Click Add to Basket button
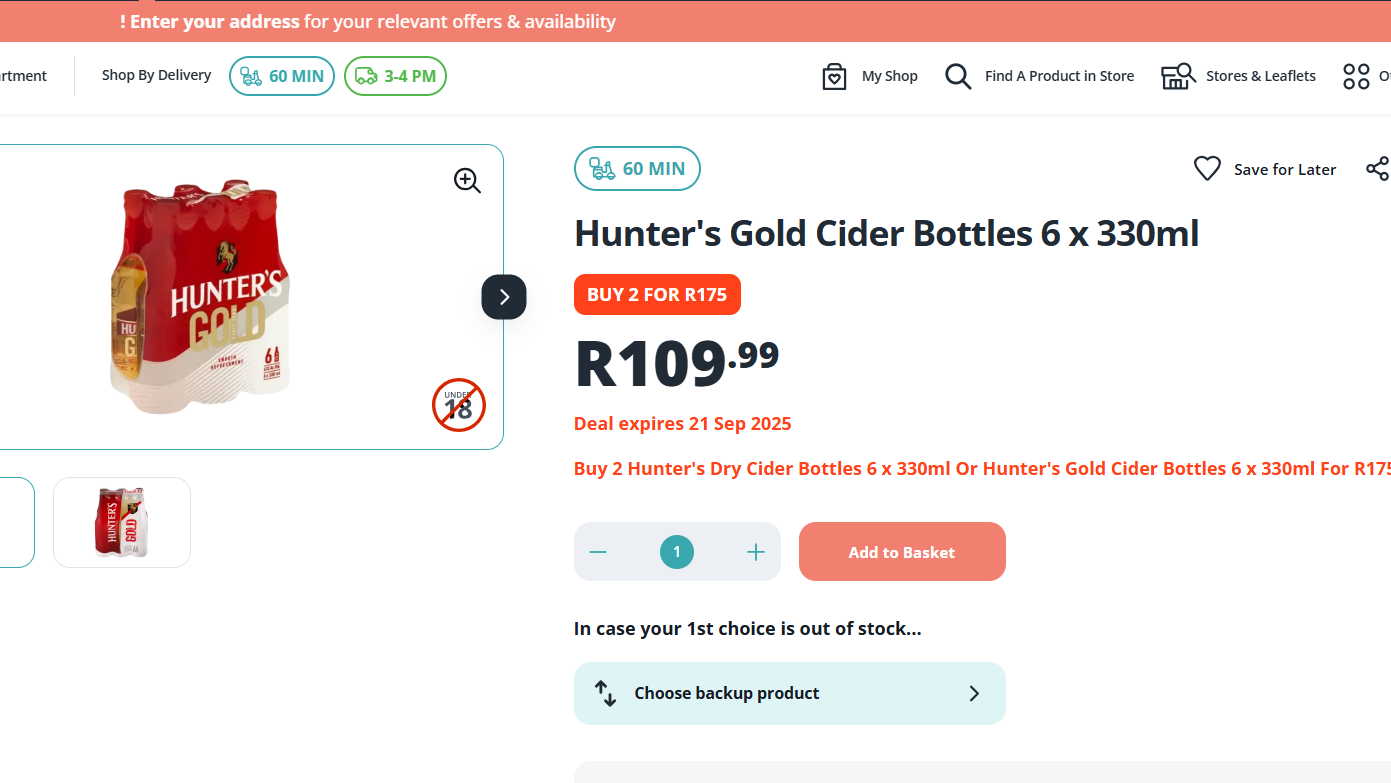This screenshot has height=783, width=1391. [x=901, y=552]
